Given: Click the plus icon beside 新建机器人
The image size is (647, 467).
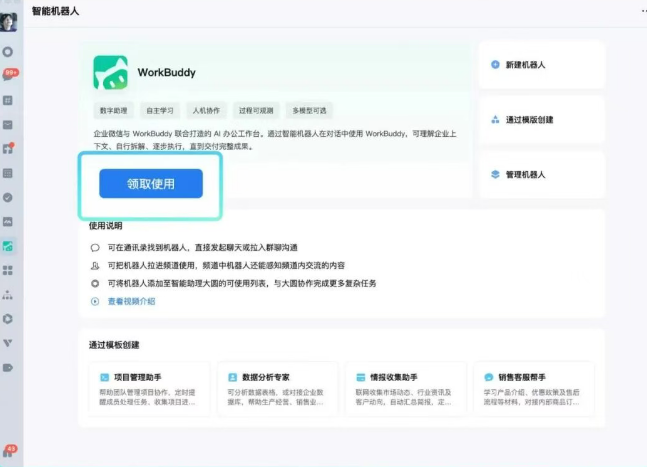Looking at the screenshot, I should (495, 65).
